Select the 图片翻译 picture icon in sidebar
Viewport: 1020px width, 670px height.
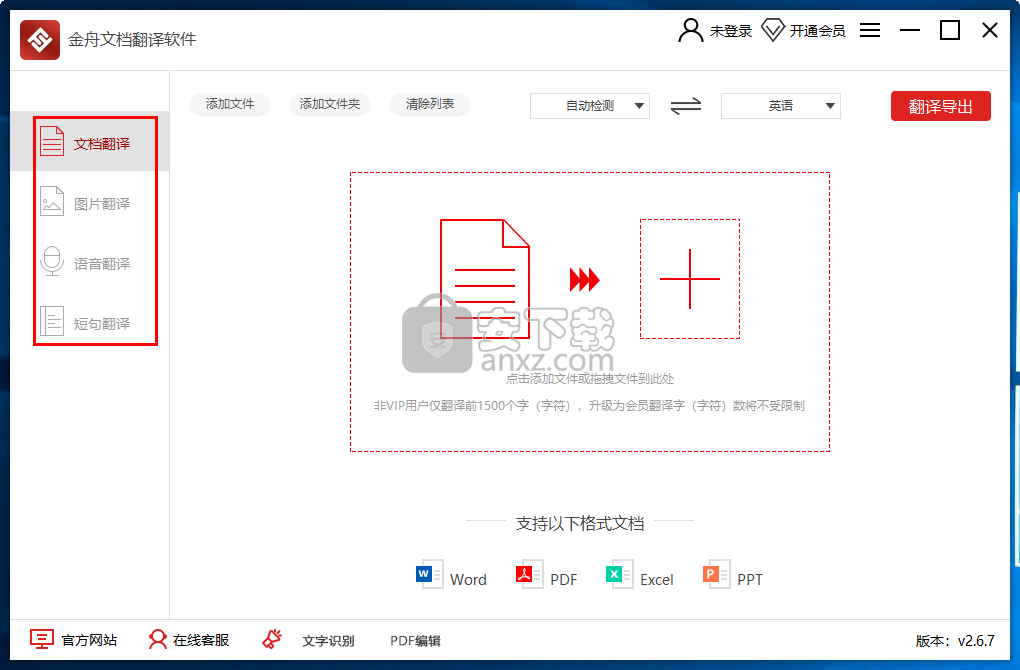coord(52,201)
